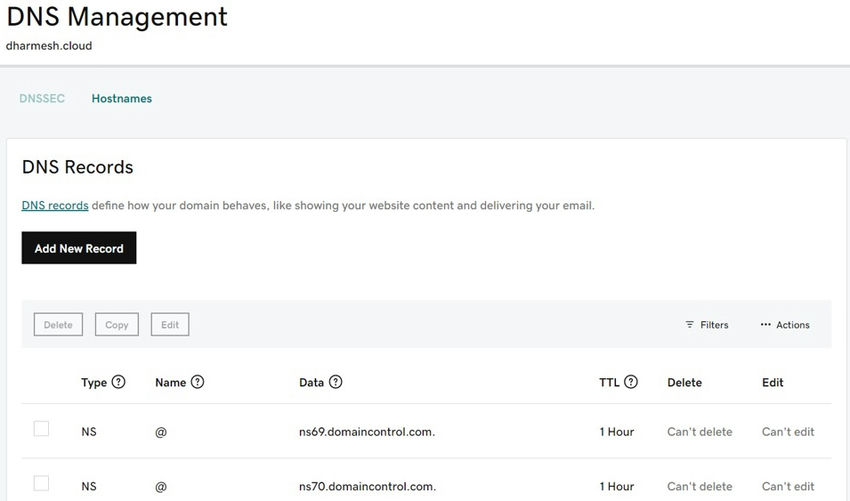Select checkbox for ns70.domaincontrol.com record
This screenshot has height=501, width=850.
41,484
